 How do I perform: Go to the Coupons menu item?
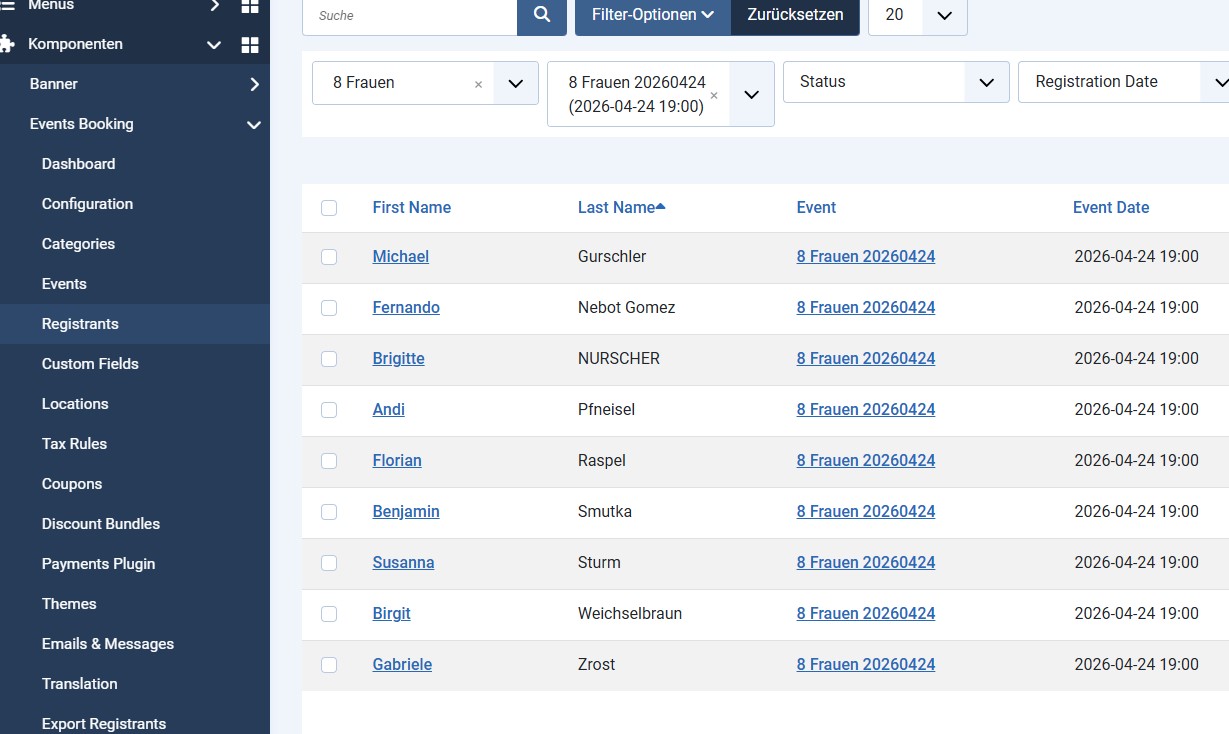72,484
